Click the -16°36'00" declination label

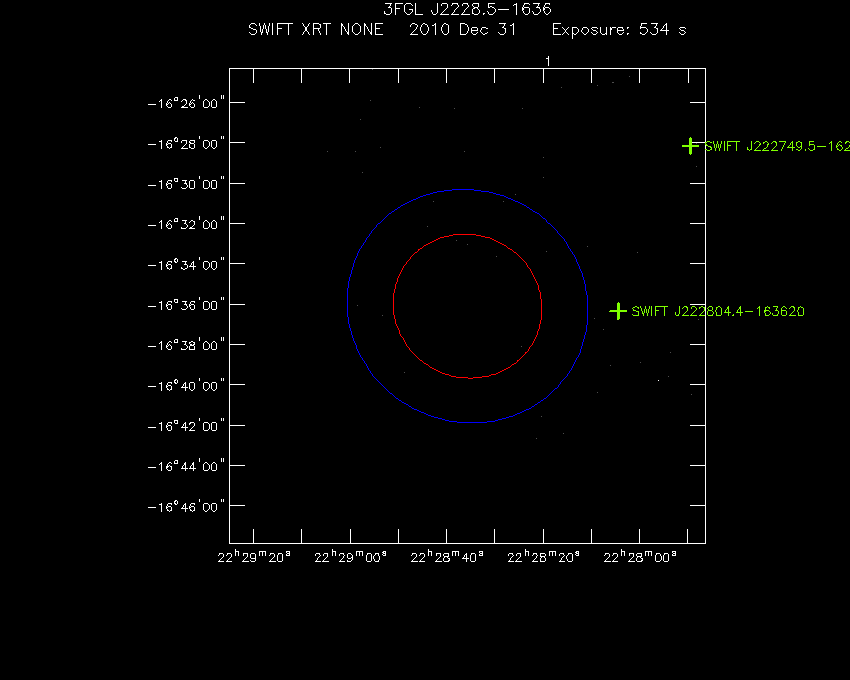186,305
